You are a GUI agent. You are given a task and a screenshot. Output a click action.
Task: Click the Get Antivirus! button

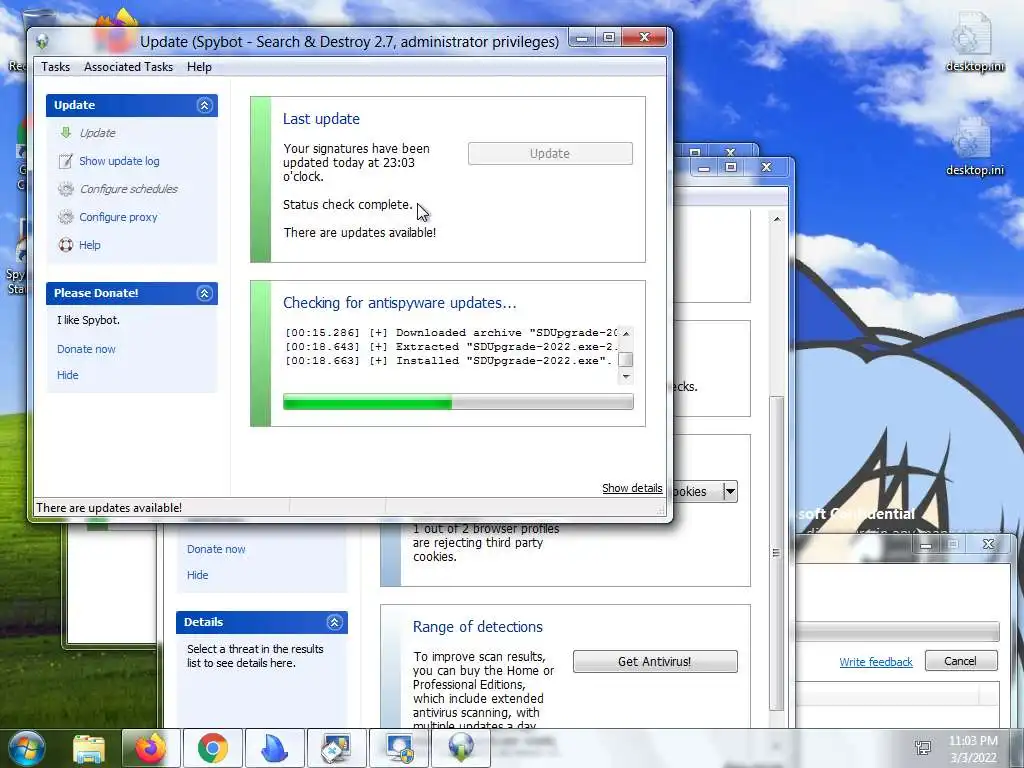click(x=655, y=662)
